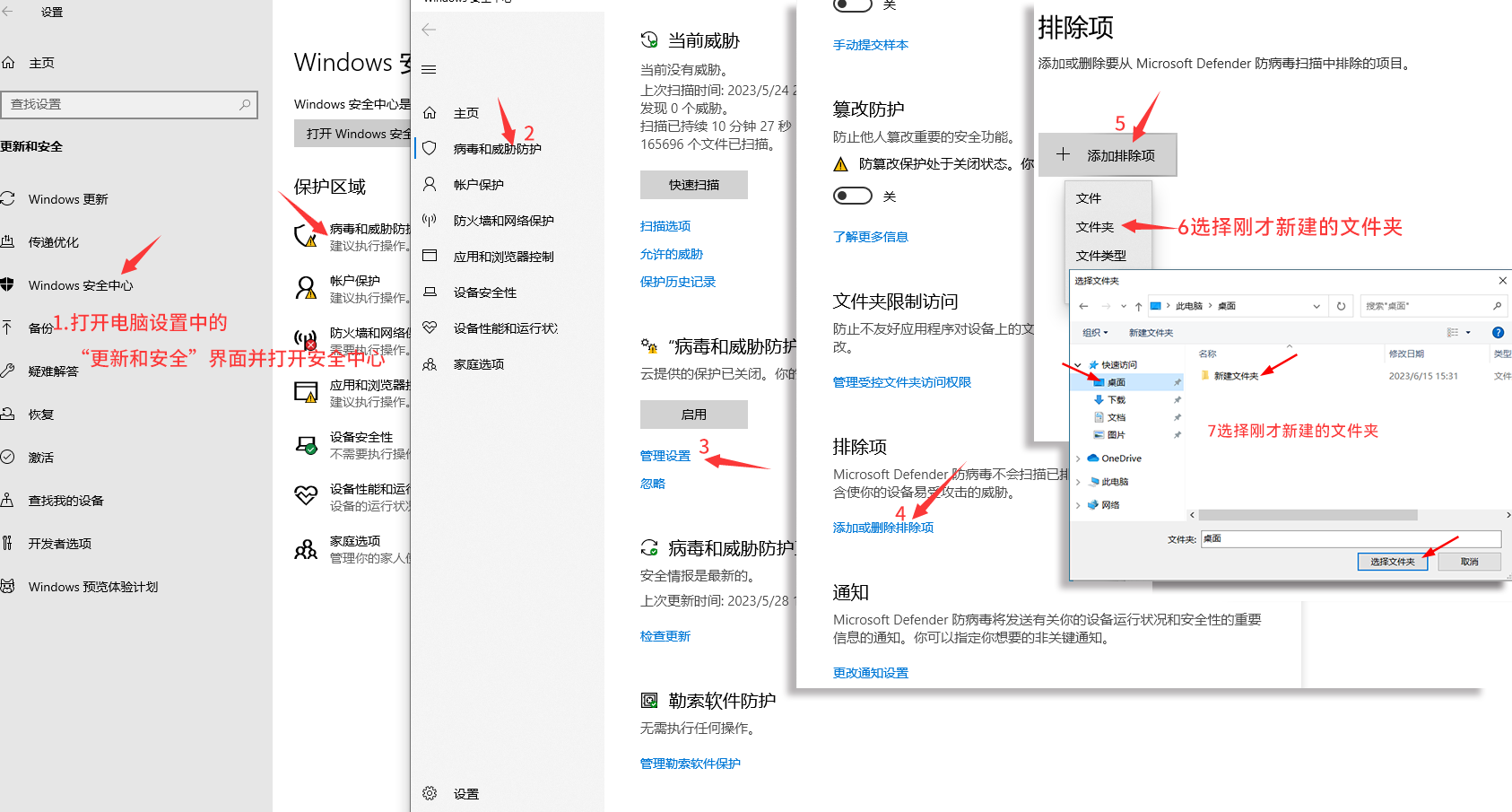Open 管理受控文件夹访问权限 link

coord(902,382)
